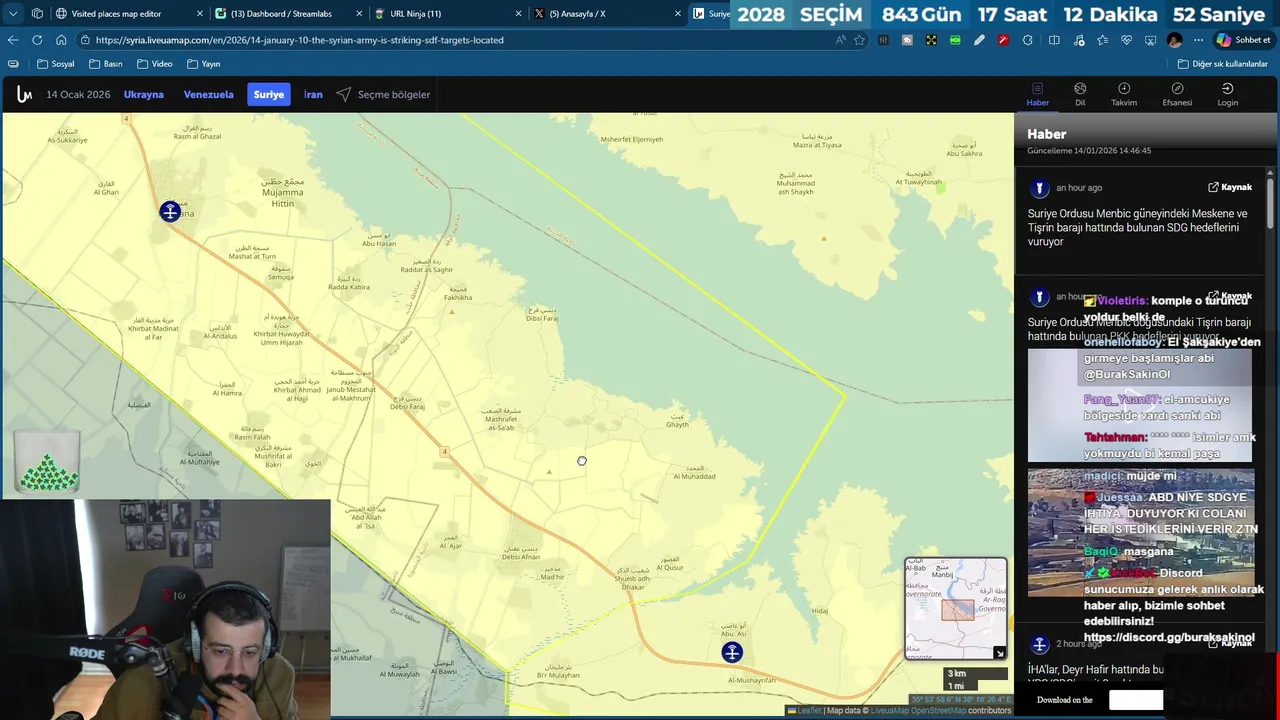Switch to the Venezuela region map

[x=208, y=94]
